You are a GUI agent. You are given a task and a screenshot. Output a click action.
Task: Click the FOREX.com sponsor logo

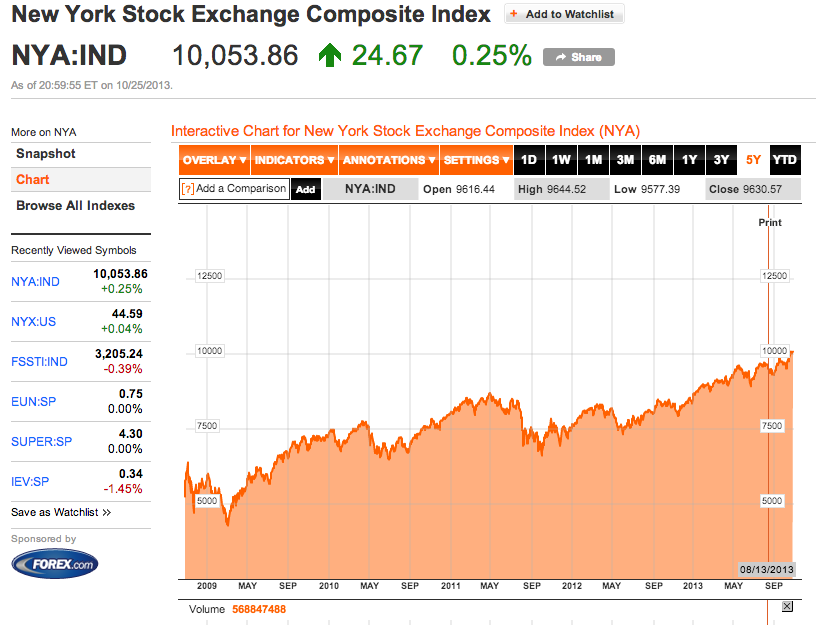coord(54,563)
